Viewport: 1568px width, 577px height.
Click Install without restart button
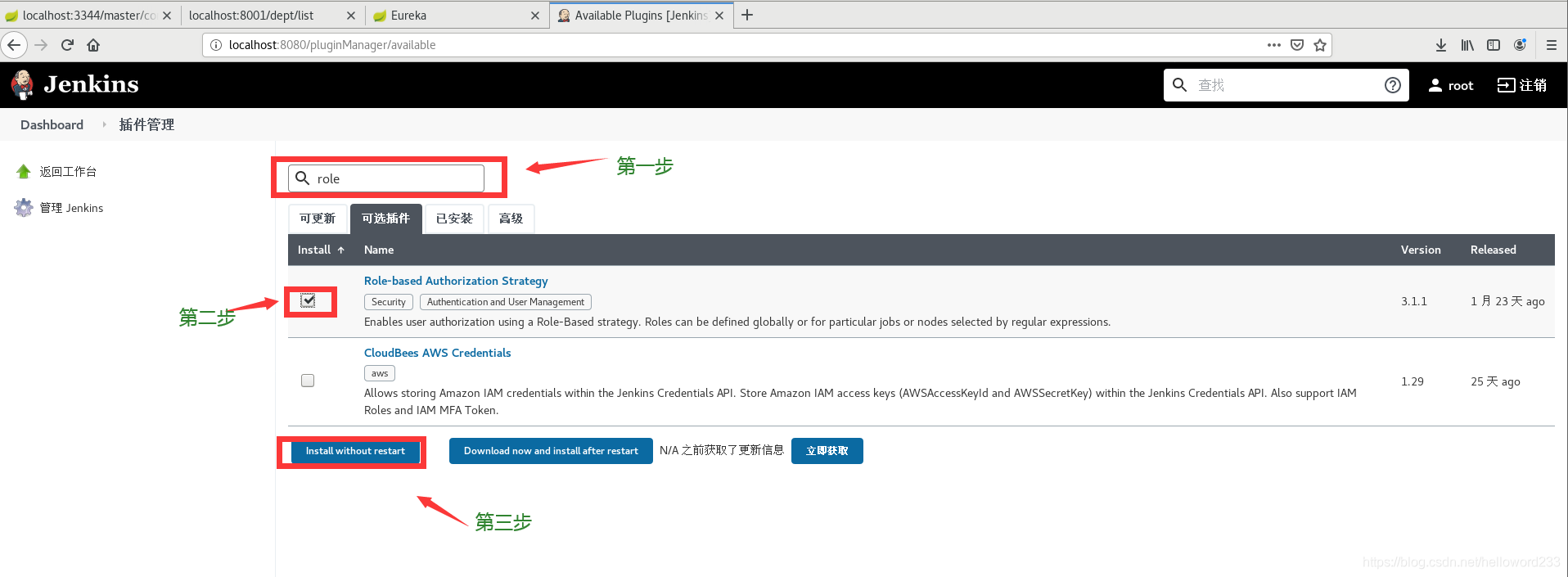coord(355,451)
